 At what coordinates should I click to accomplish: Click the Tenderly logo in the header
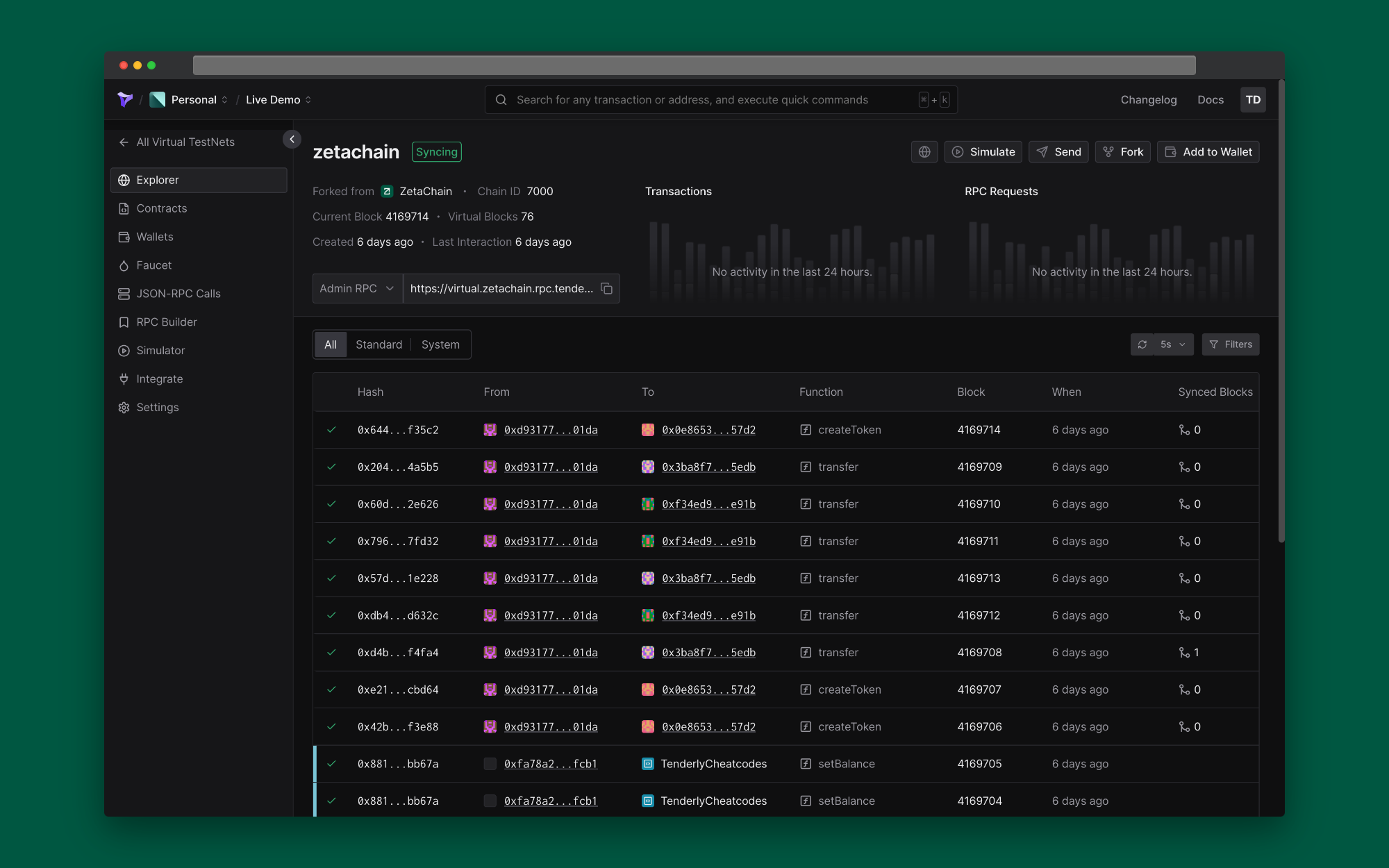click(x=125, y=100)
